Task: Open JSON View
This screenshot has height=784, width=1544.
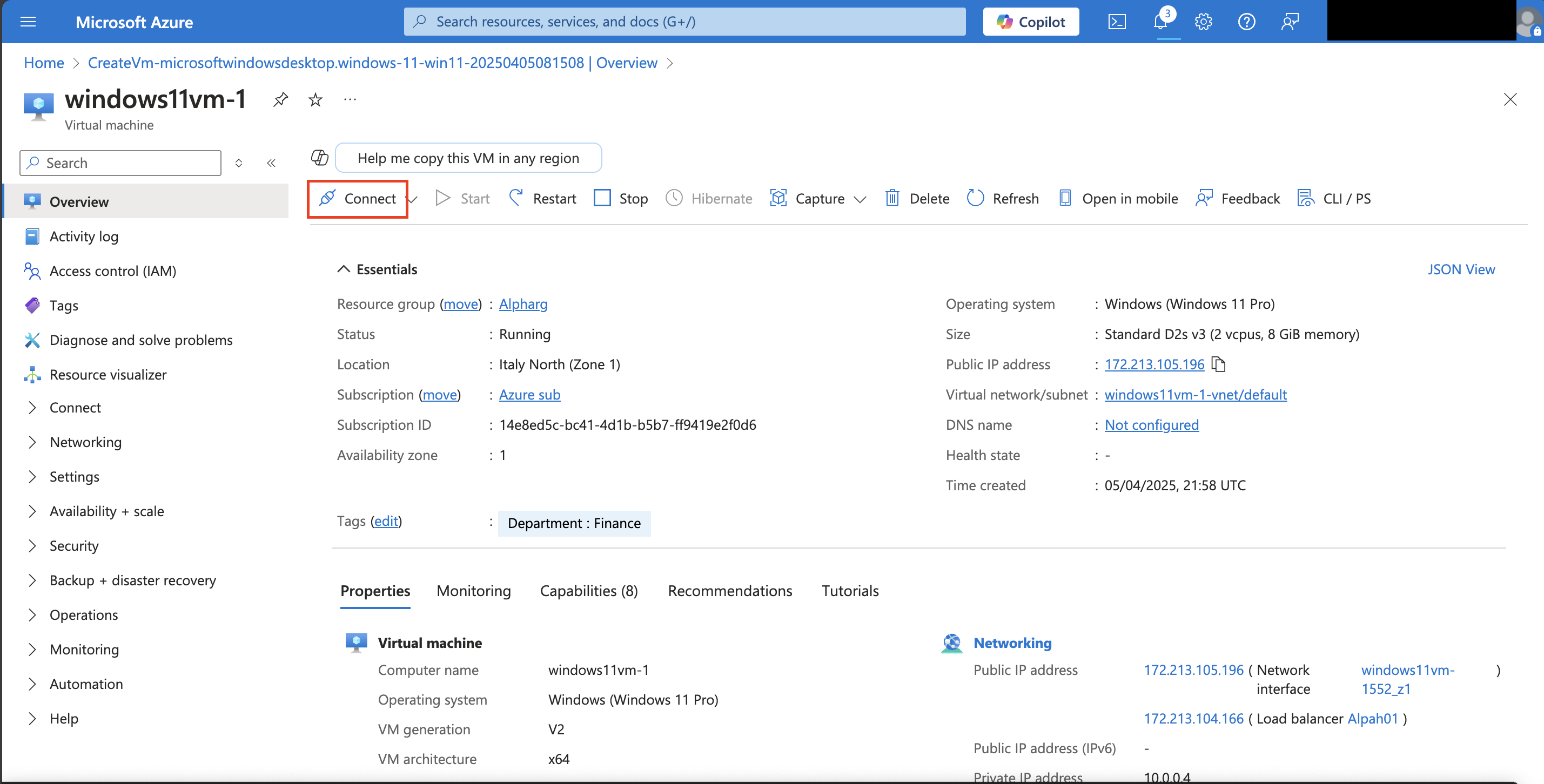Action: (x=1461, y=269)
